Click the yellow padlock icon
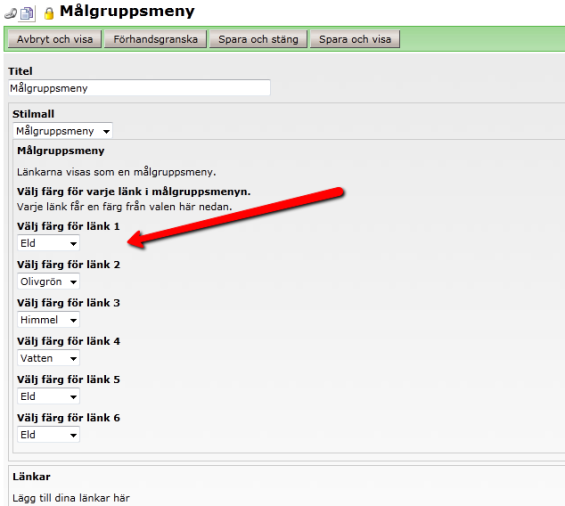This screenshot has height=506, width=565. click(x=49, y=14)
